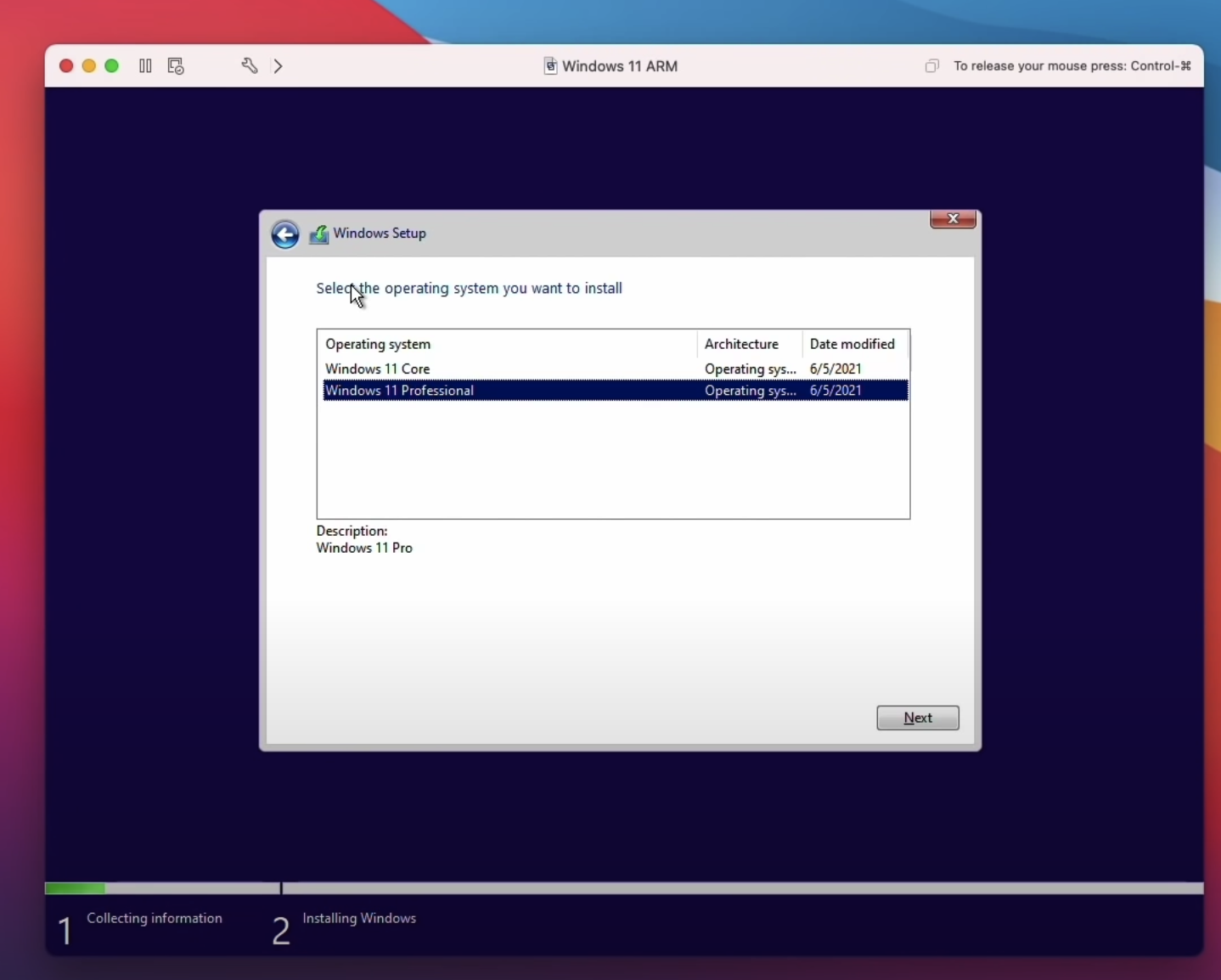1221x980 pixels.
Task: Click the 'Collecting information' step label
Action: click(155, 918)
